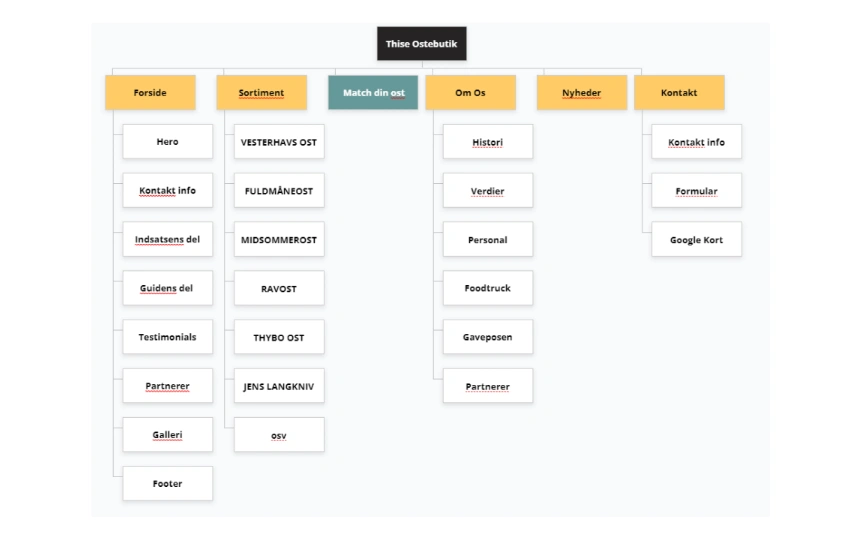Select Kontakt info box under Kontakt
The image size is (862, 552).
(697, 141)
